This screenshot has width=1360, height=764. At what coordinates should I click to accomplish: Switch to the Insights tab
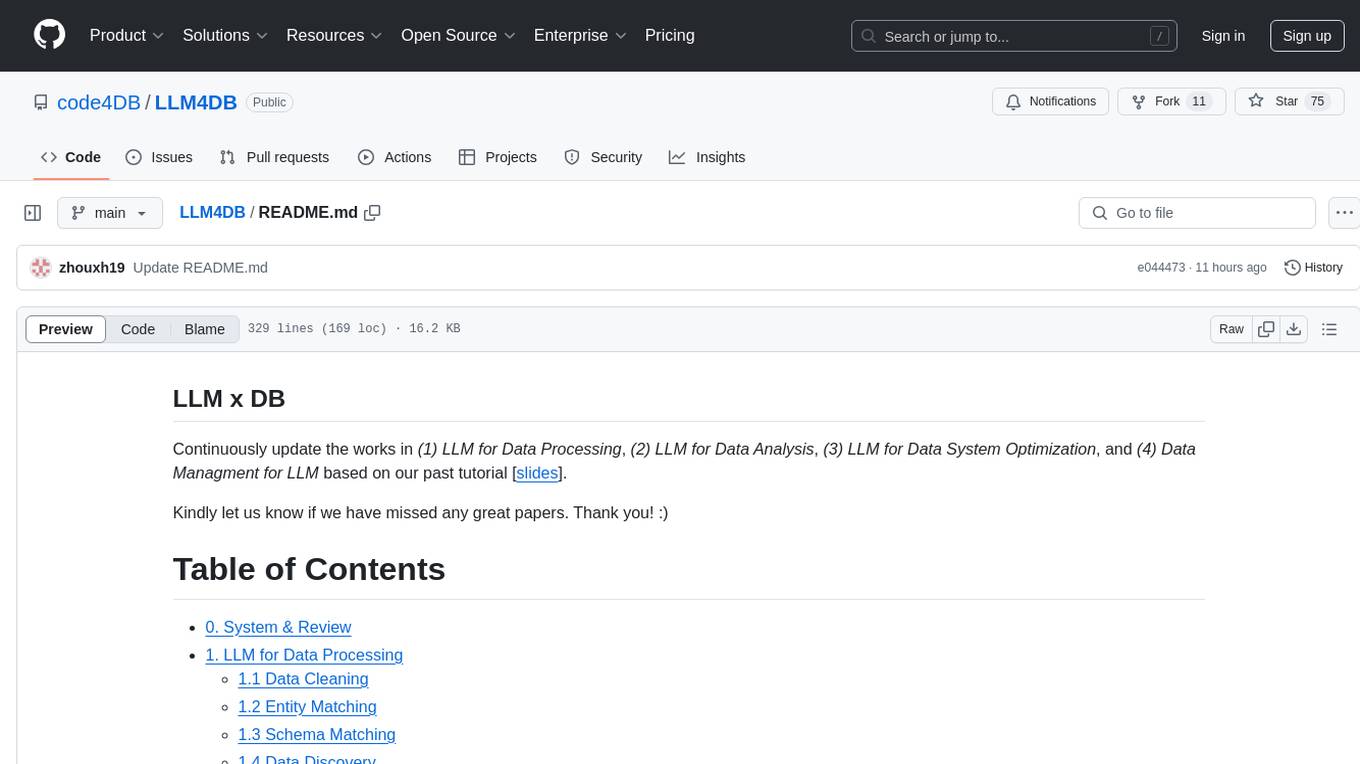pos(707,157)
